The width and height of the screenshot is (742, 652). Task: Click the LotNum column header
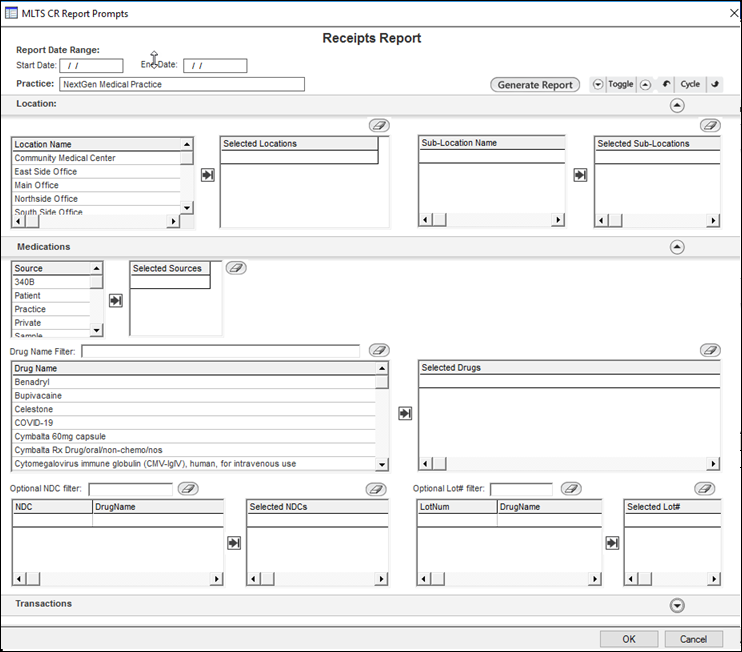(457, 507)
